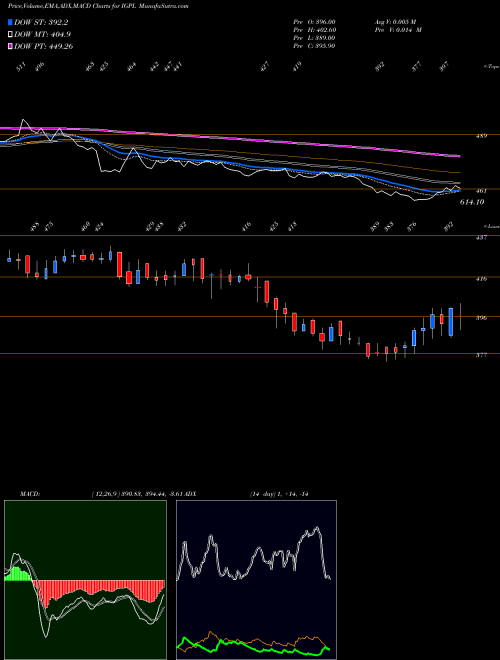Click the magenta DOW PT legend swatch
500x660 pixels.
coord(10,47)
